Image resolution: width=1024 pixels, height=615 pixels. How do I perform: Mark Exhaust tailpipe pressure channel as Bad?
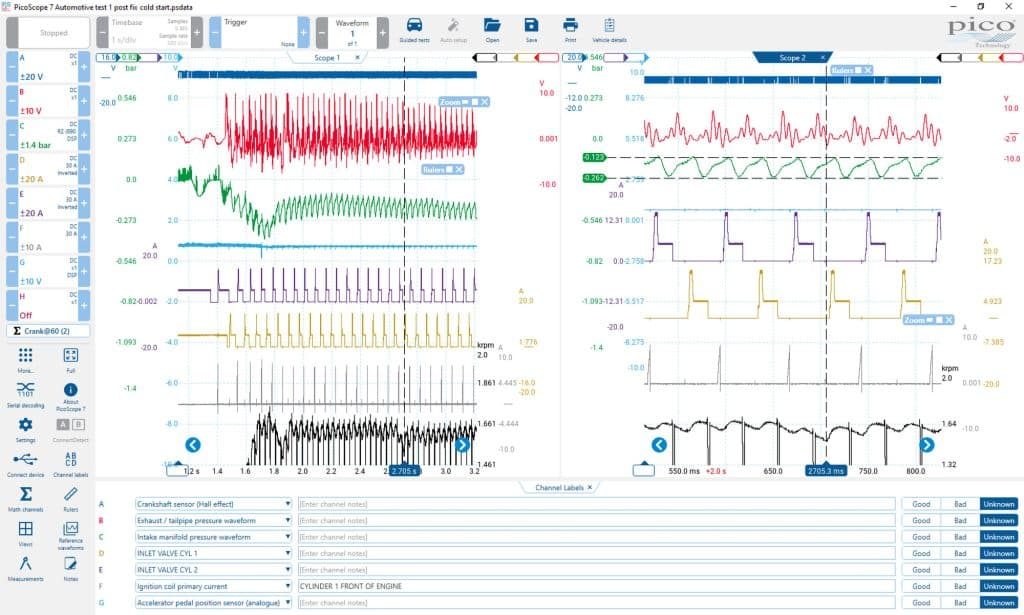959,520
